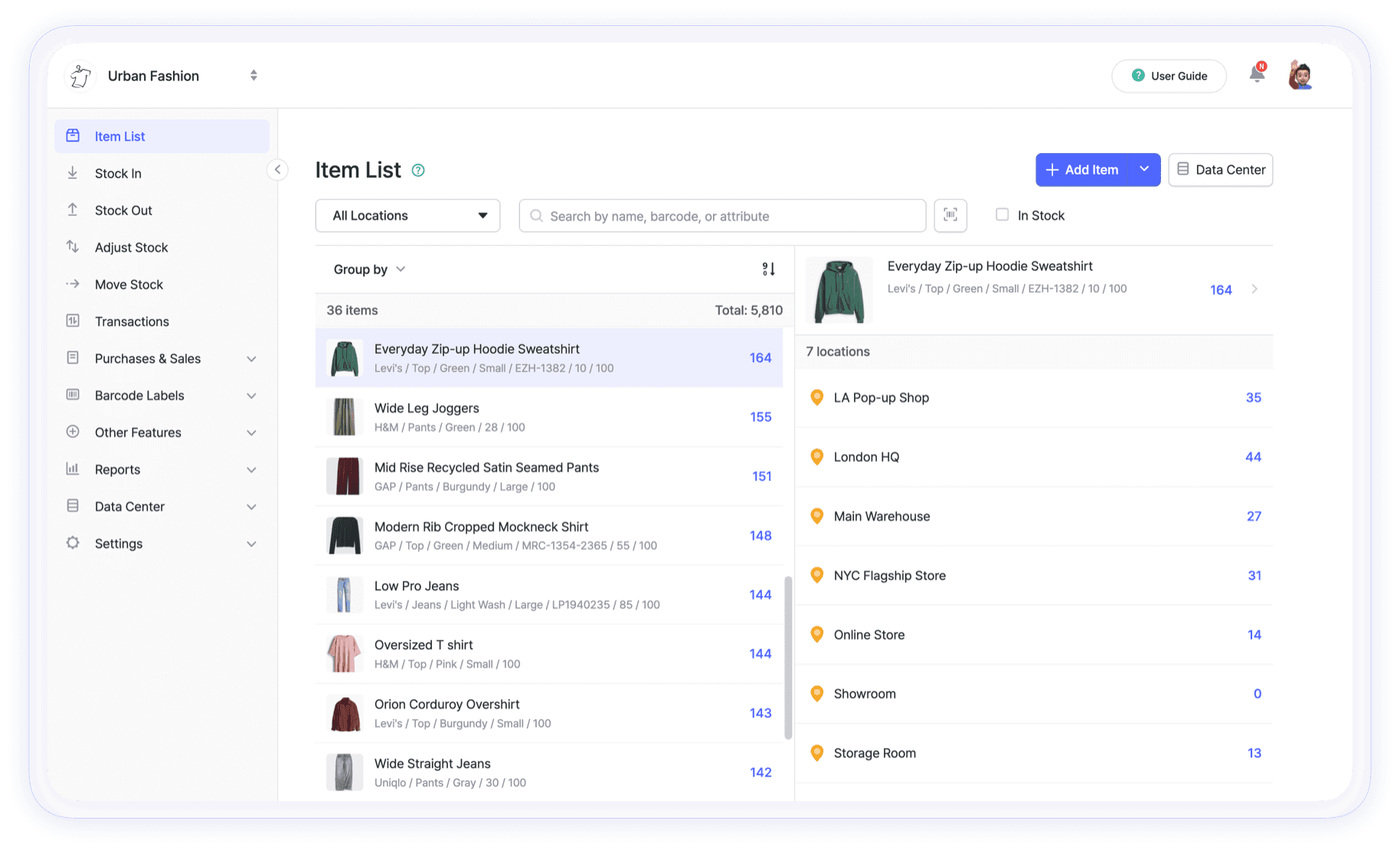This screenshot has height=850, width=1400.
Task: Expand the Group by dropdown
Action: 369,270
